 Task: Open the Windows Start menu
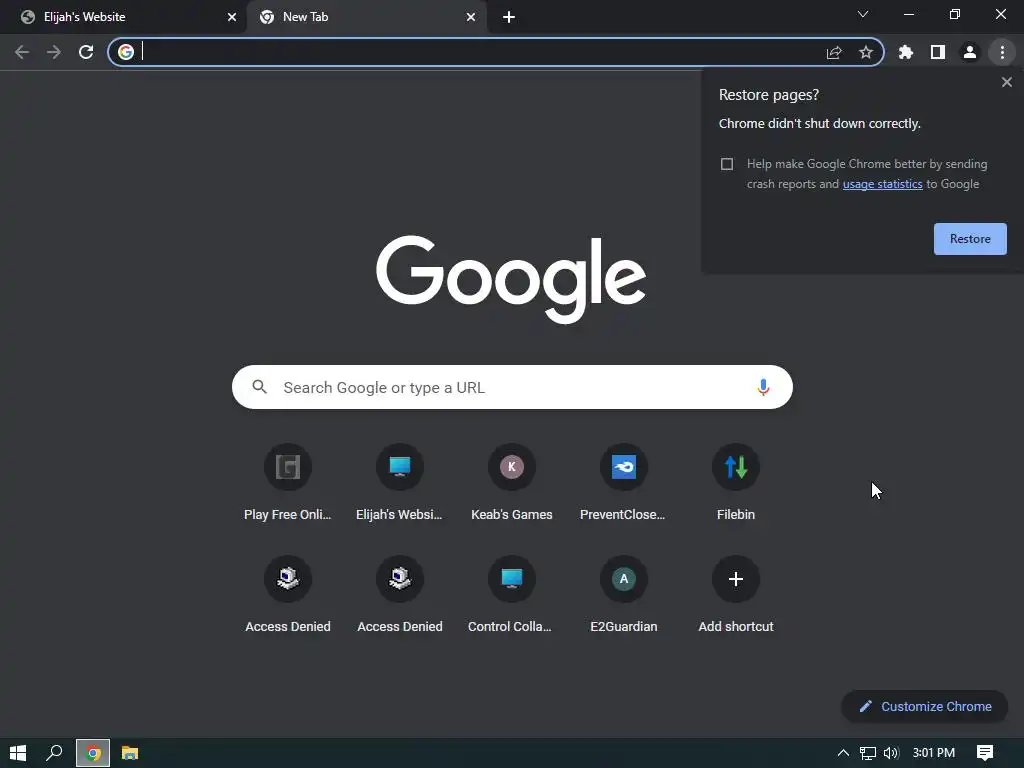click(18, 753)
